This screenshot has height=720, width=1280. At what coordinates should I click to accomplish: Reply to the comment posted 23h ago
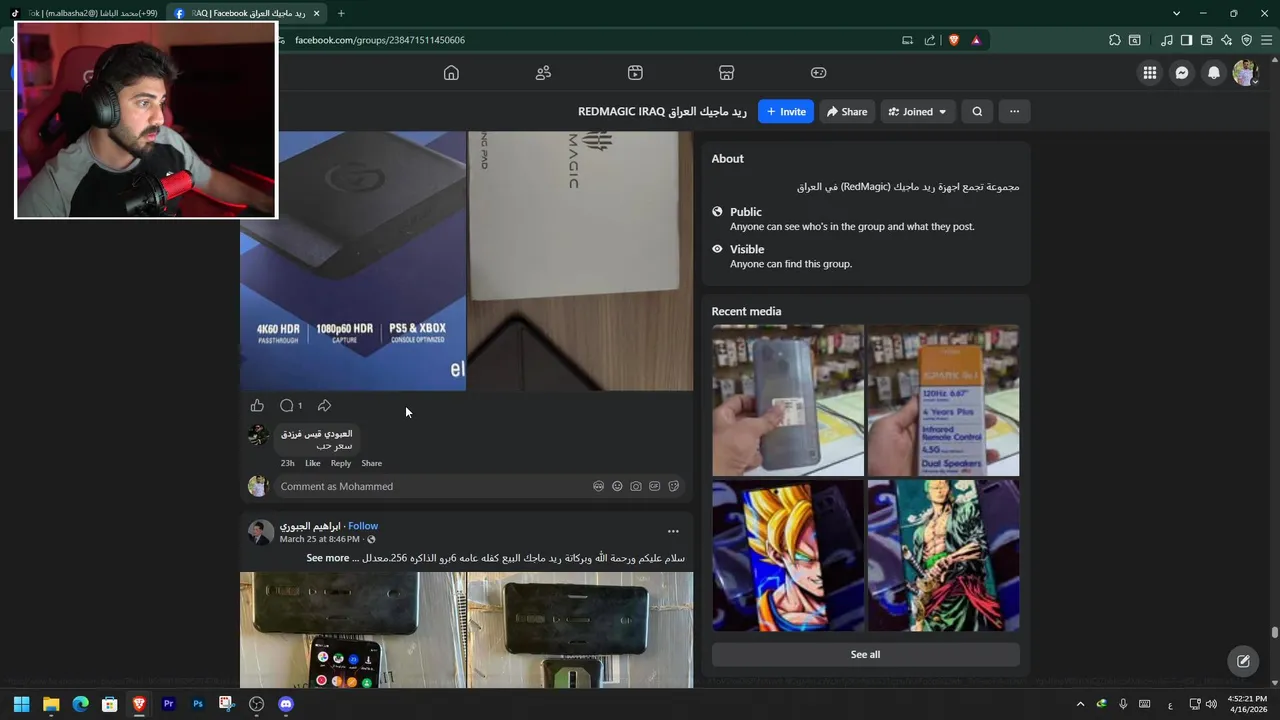coord(341,463)
